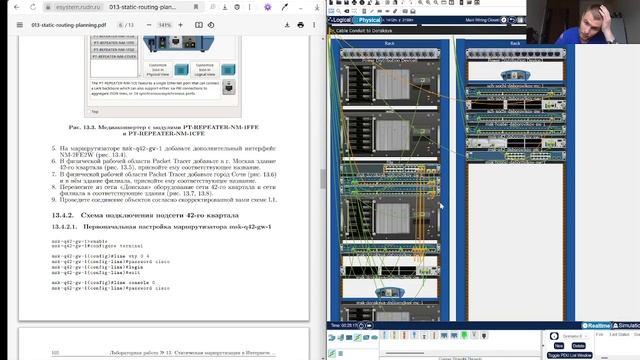Click the media converter in the right rack
The width and height of the screenshot is (640, 360).
click(x=515, y=75)
